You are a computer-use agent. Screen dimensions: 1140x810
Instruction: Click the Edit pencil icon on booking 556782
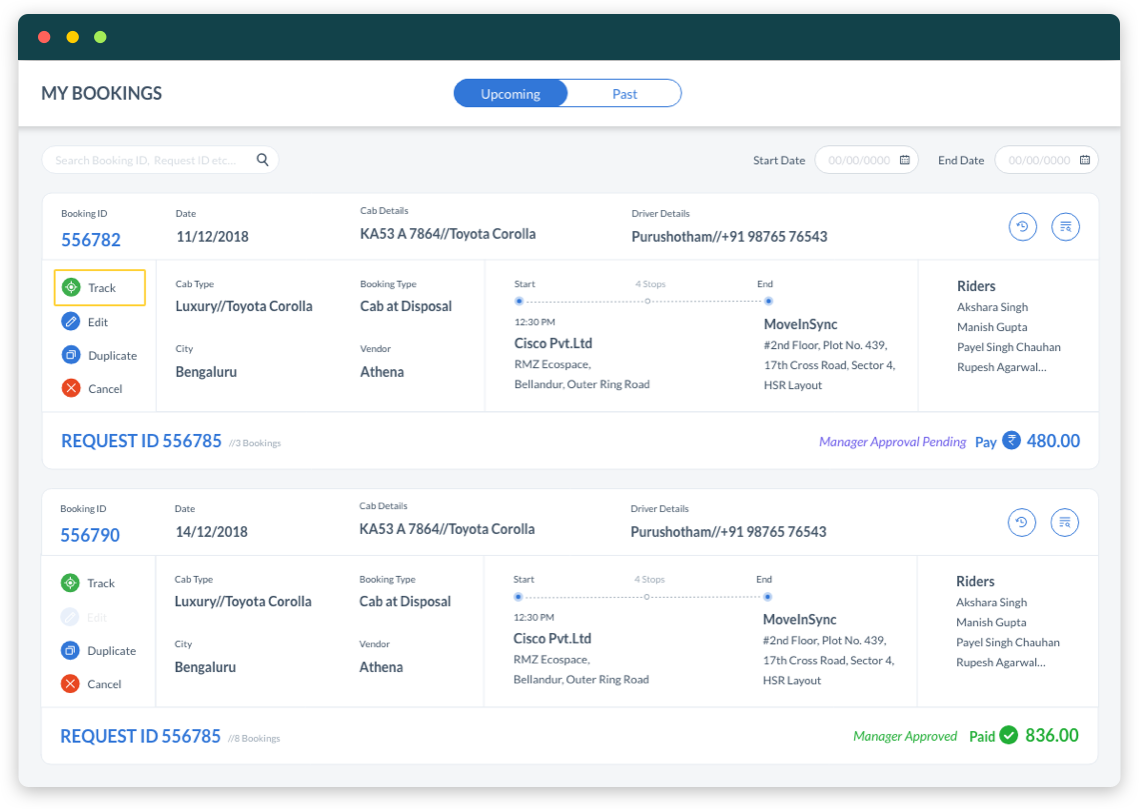[x=70, y=322]
